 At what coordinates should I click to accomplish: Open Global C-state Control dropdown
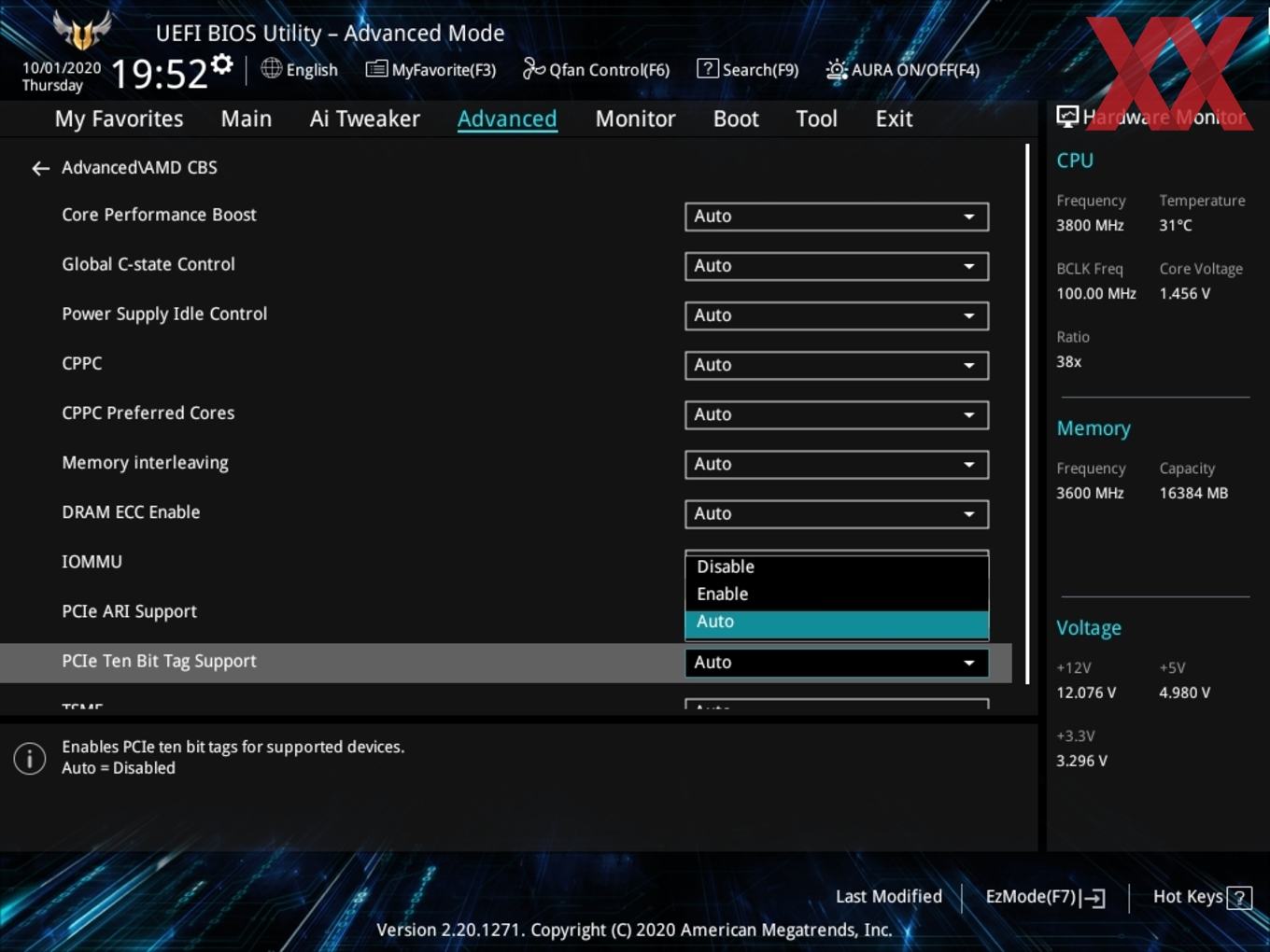pyautogui.click(x=837, y=266)
